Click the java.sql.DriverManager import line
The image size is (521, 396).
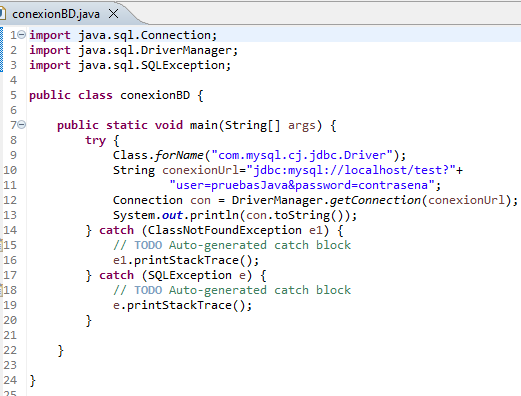134,50
